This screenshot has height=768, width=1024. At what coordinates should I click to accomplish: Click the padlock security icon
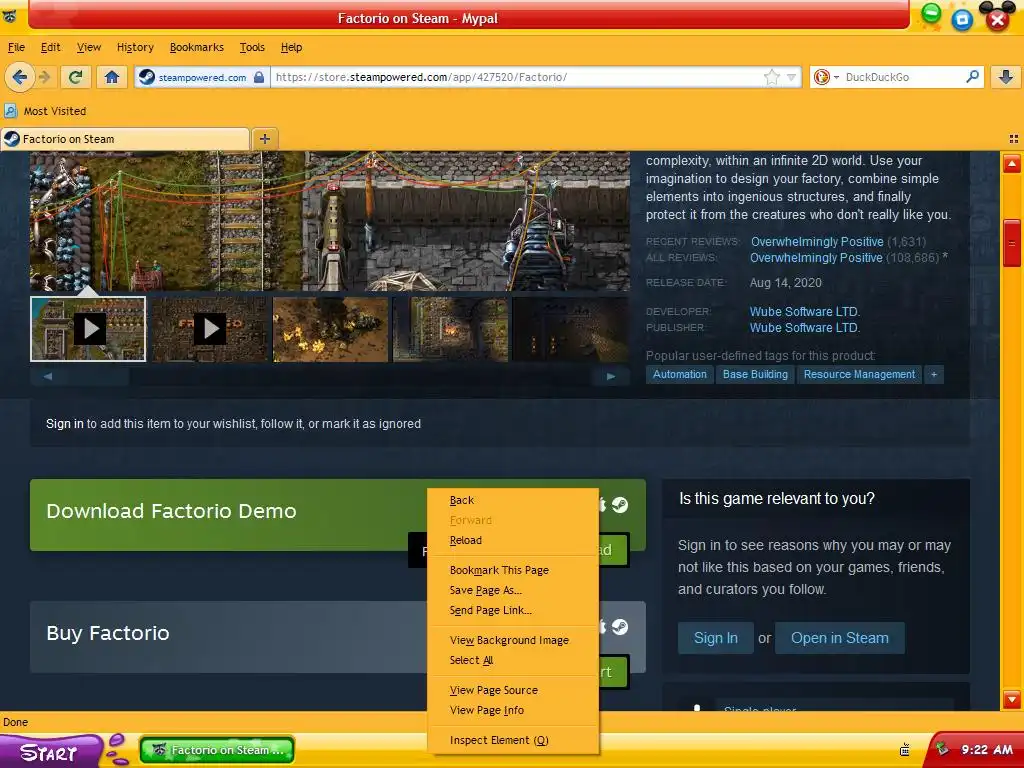(259, 77)
